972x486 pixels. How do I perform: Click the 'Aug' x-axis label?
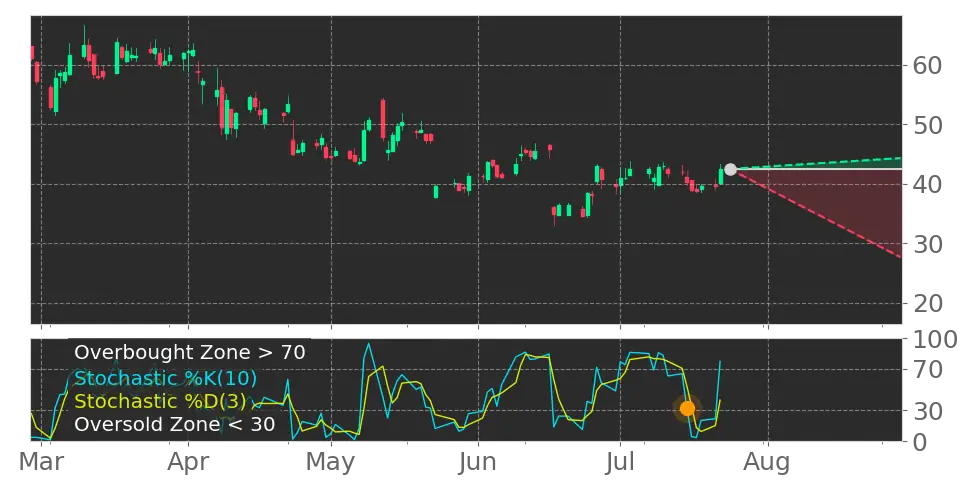pos(769,464)
